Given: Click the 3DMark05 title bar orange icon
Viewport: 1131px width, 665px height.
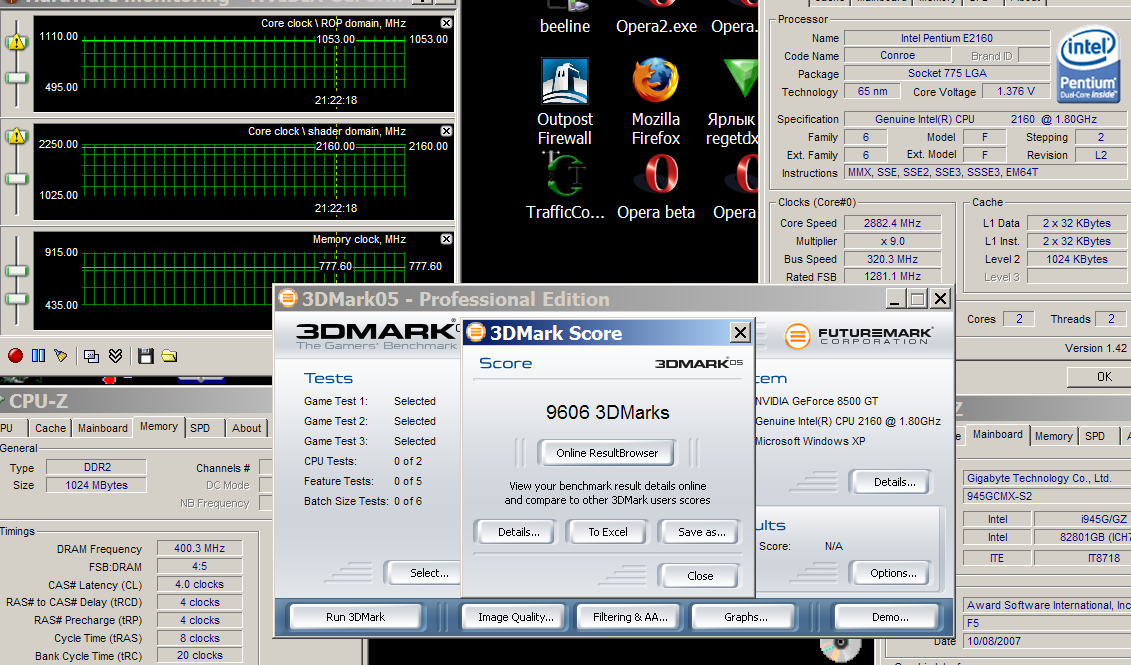Looking at the screenshot, I should pos(288,298).
